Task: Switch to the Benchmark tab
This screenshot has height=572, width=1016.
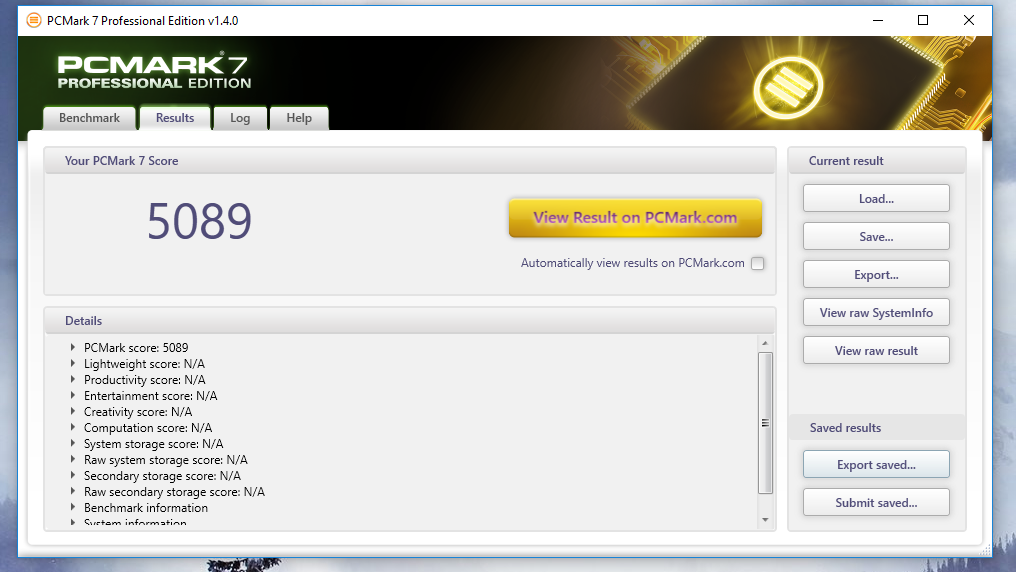Action: [x=89, y=118]
